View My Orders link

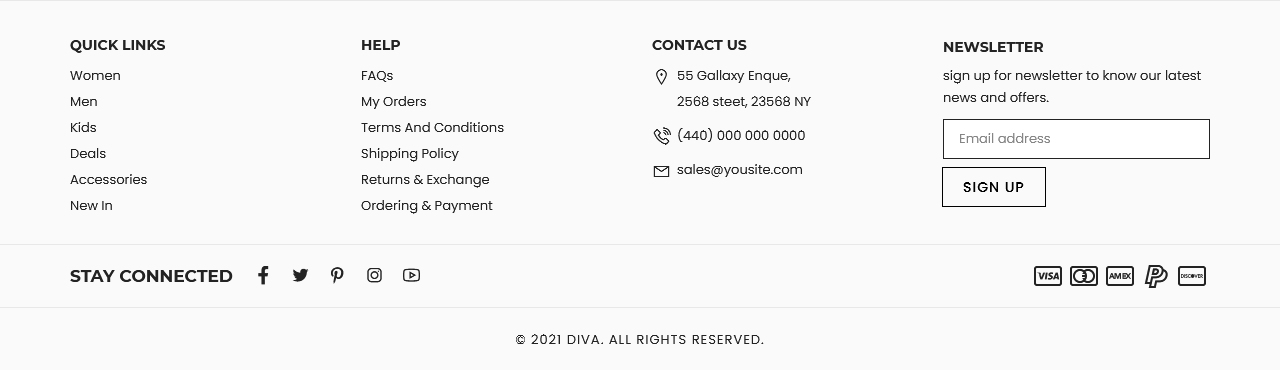[394, 102]
